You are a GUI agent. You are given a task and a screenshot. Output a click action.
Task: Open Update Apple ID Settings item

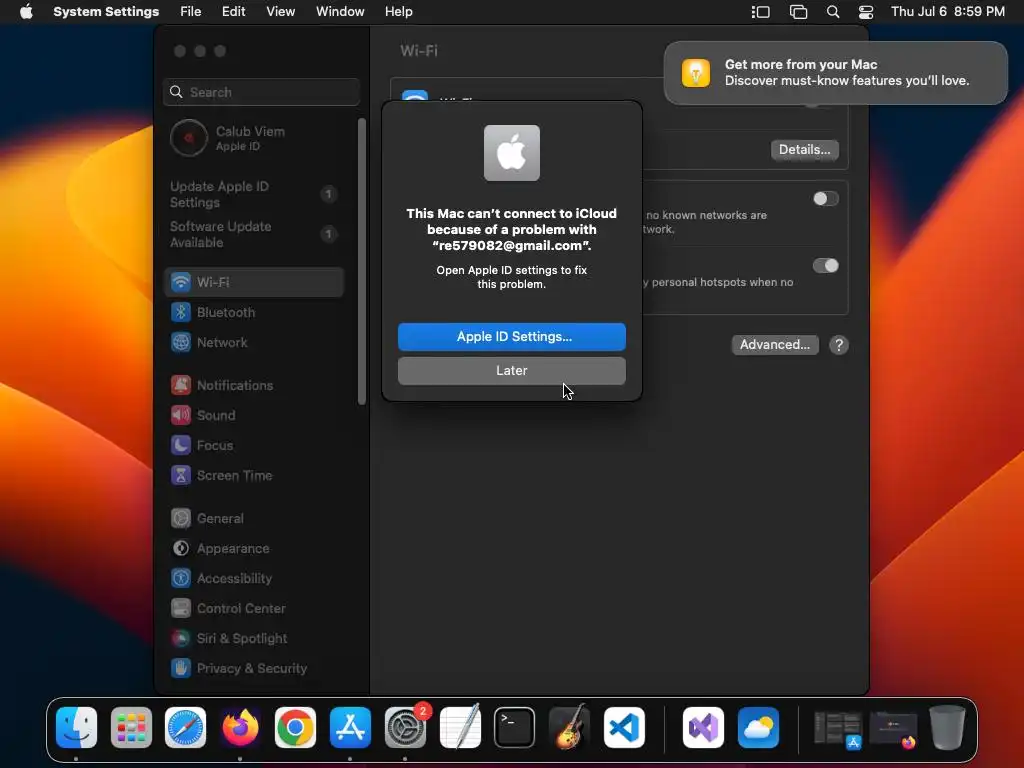(254, 195)
